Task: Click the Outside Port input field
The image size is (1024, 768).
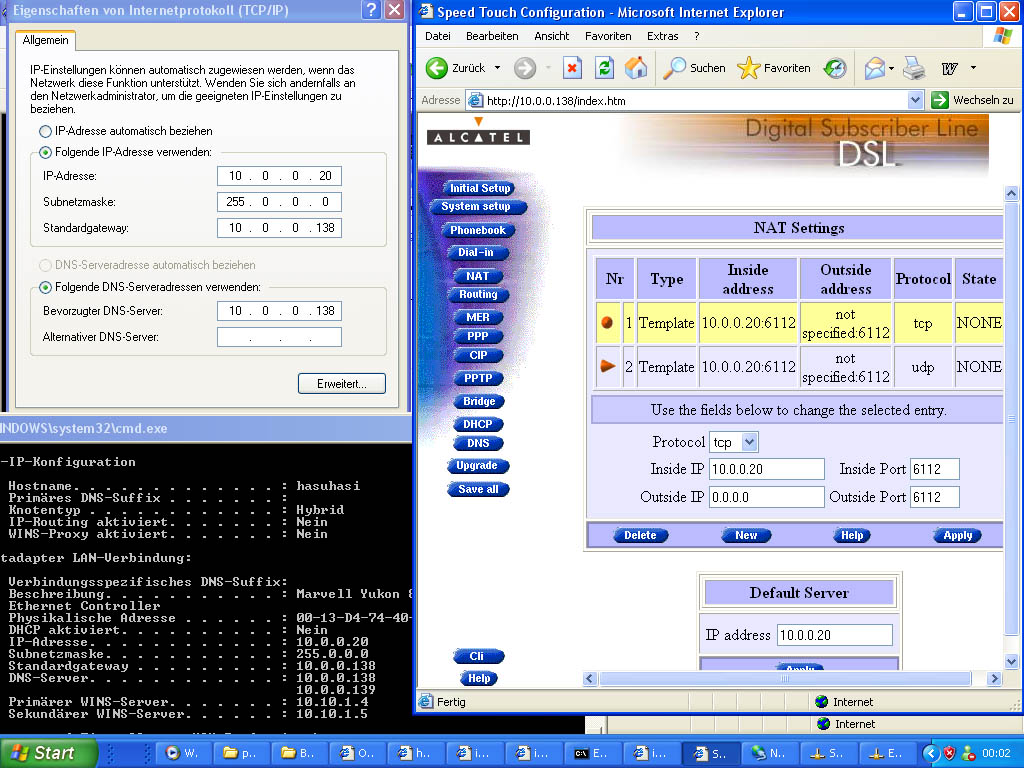Action: 935,497
